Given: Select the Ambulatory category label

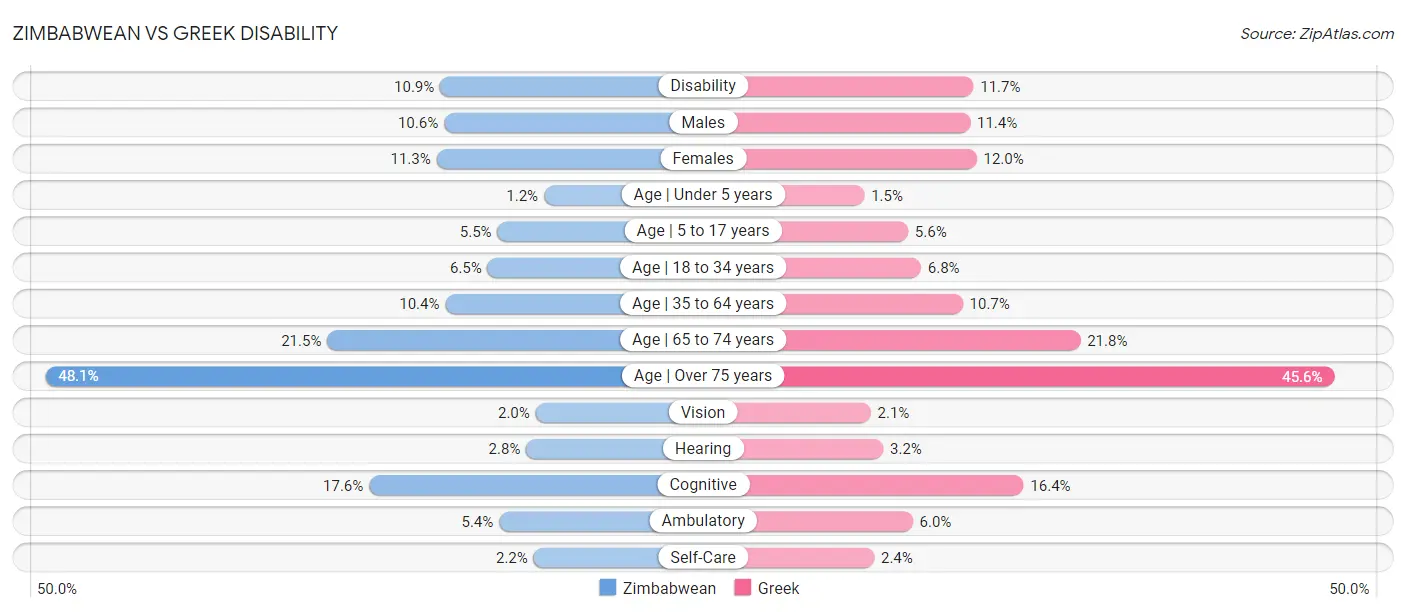Looking at the screenshot, I should (x=703, y=521).
